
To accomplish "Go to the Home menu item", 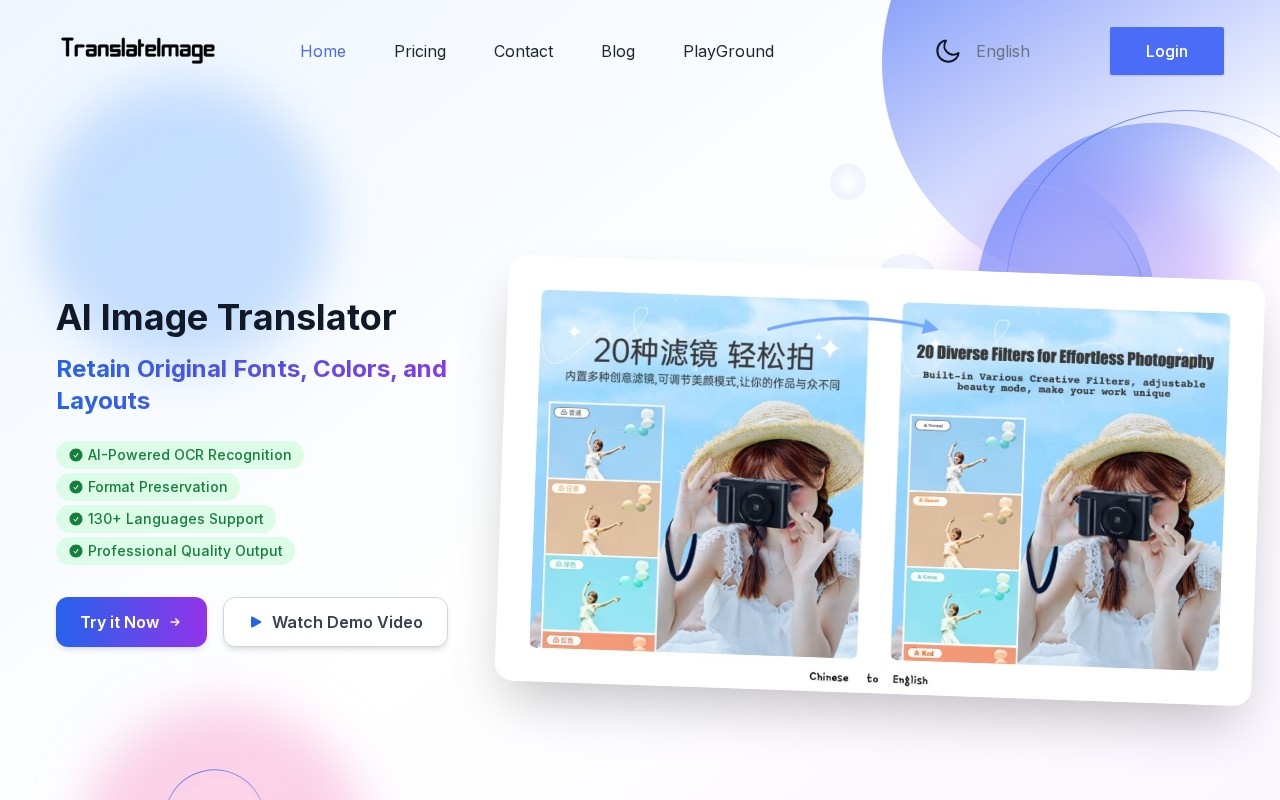I will pyautogui.click(x=323, y=51).
